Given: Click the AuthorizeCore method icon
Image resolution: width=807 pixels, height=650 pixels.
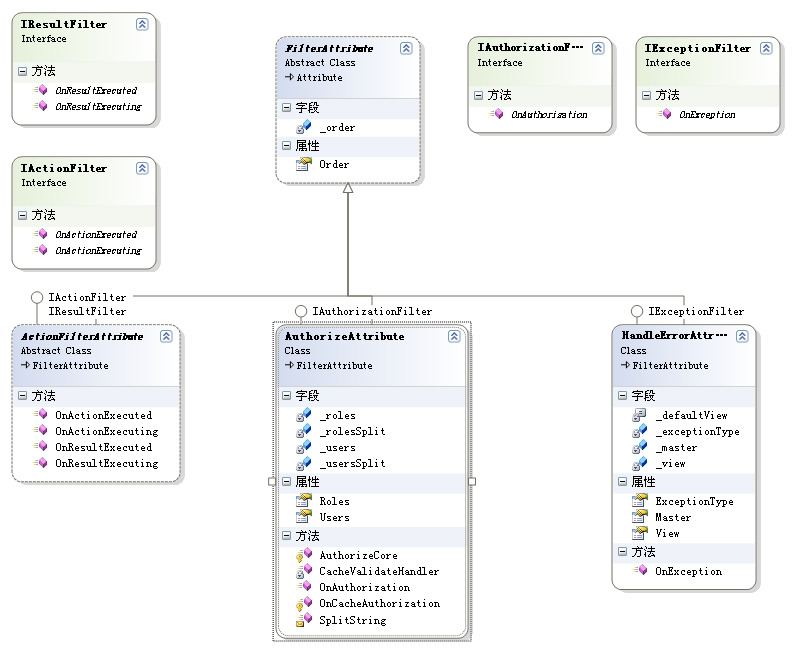Looking at the screenshot, I should tap(302, 555).
